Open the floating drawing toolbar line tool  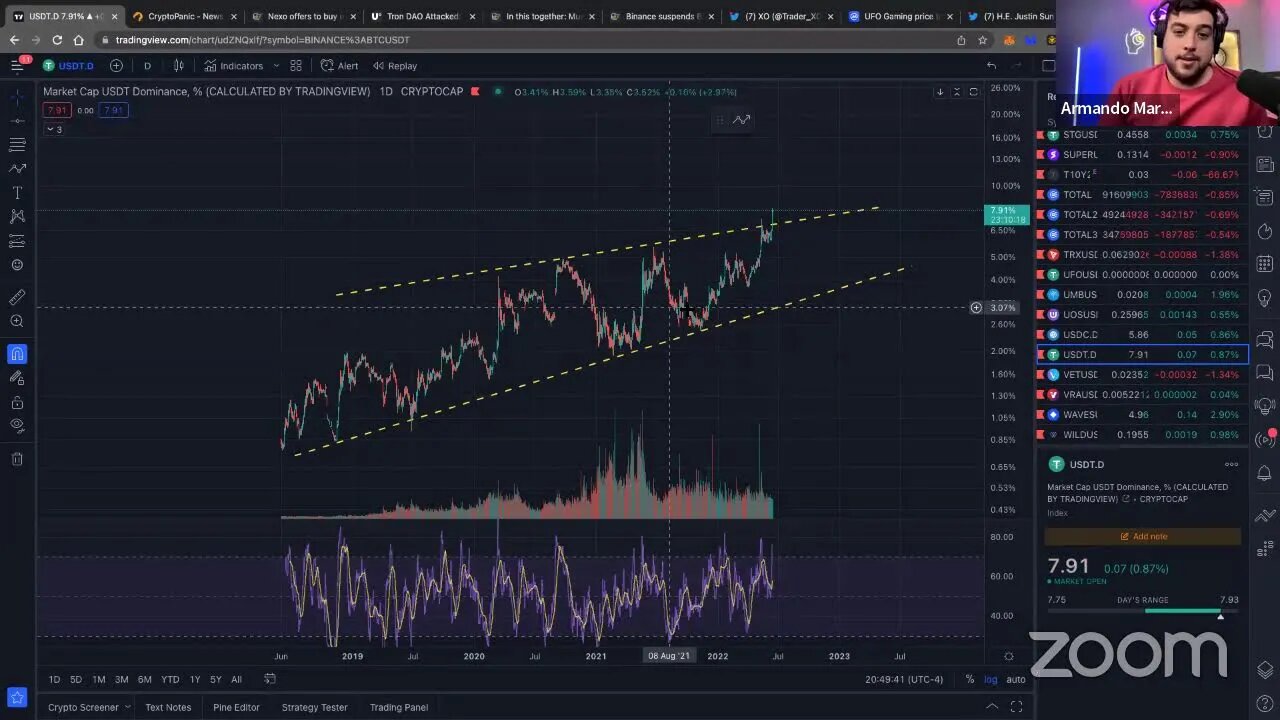(x=741, y=120)
